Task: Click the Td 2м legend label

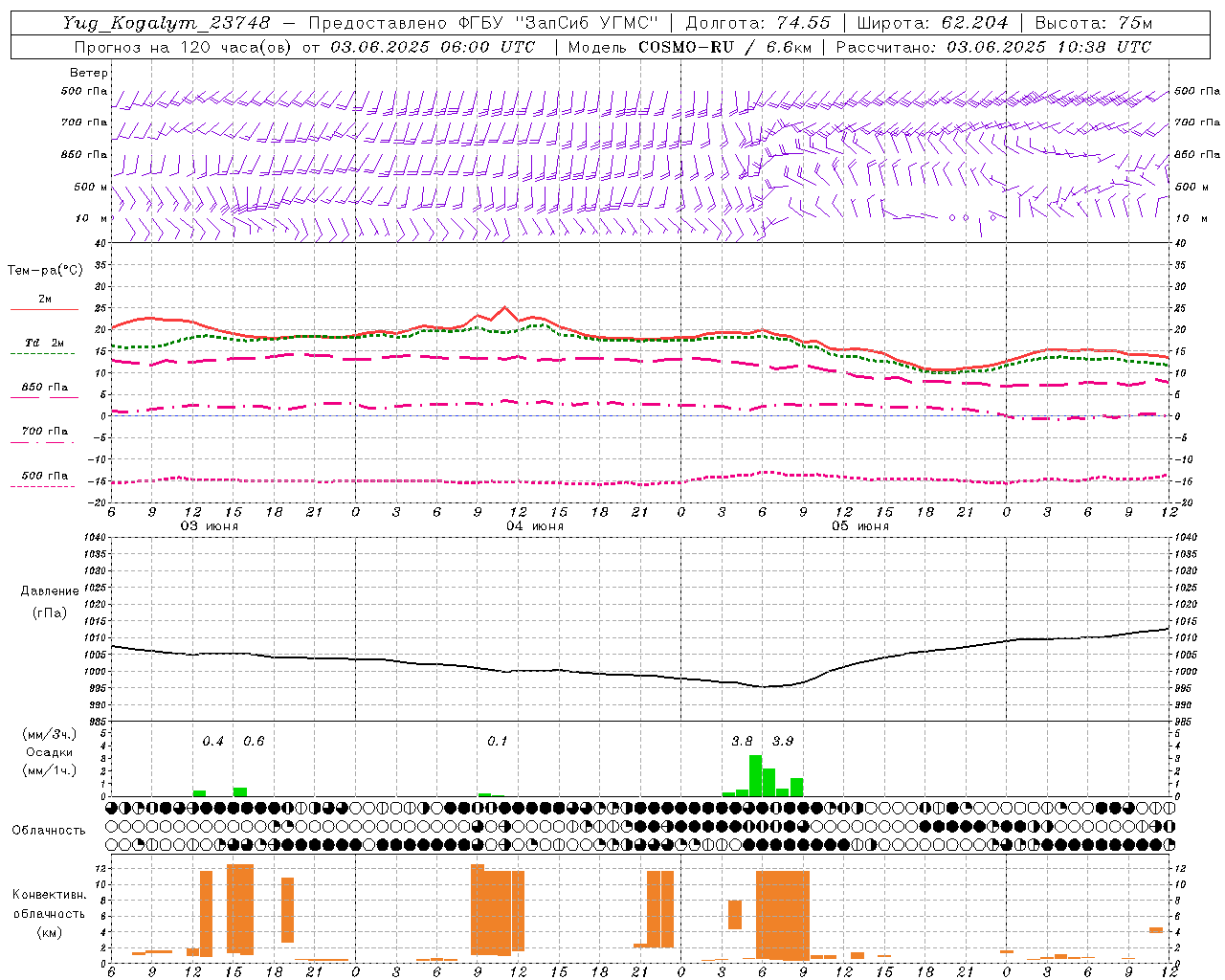Action: click(x=45, y=343)
